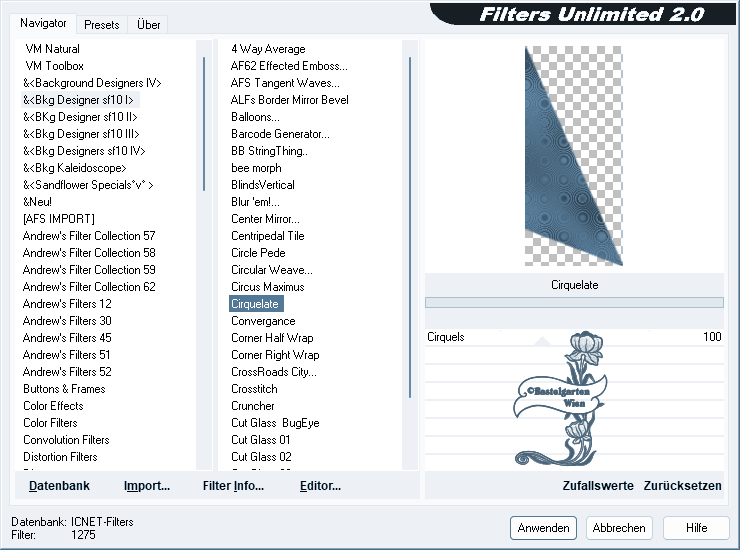Choose AF62 Effected Emboss... filter
Image resolution: width=740 pixels, height=550 pixels.
289,66
